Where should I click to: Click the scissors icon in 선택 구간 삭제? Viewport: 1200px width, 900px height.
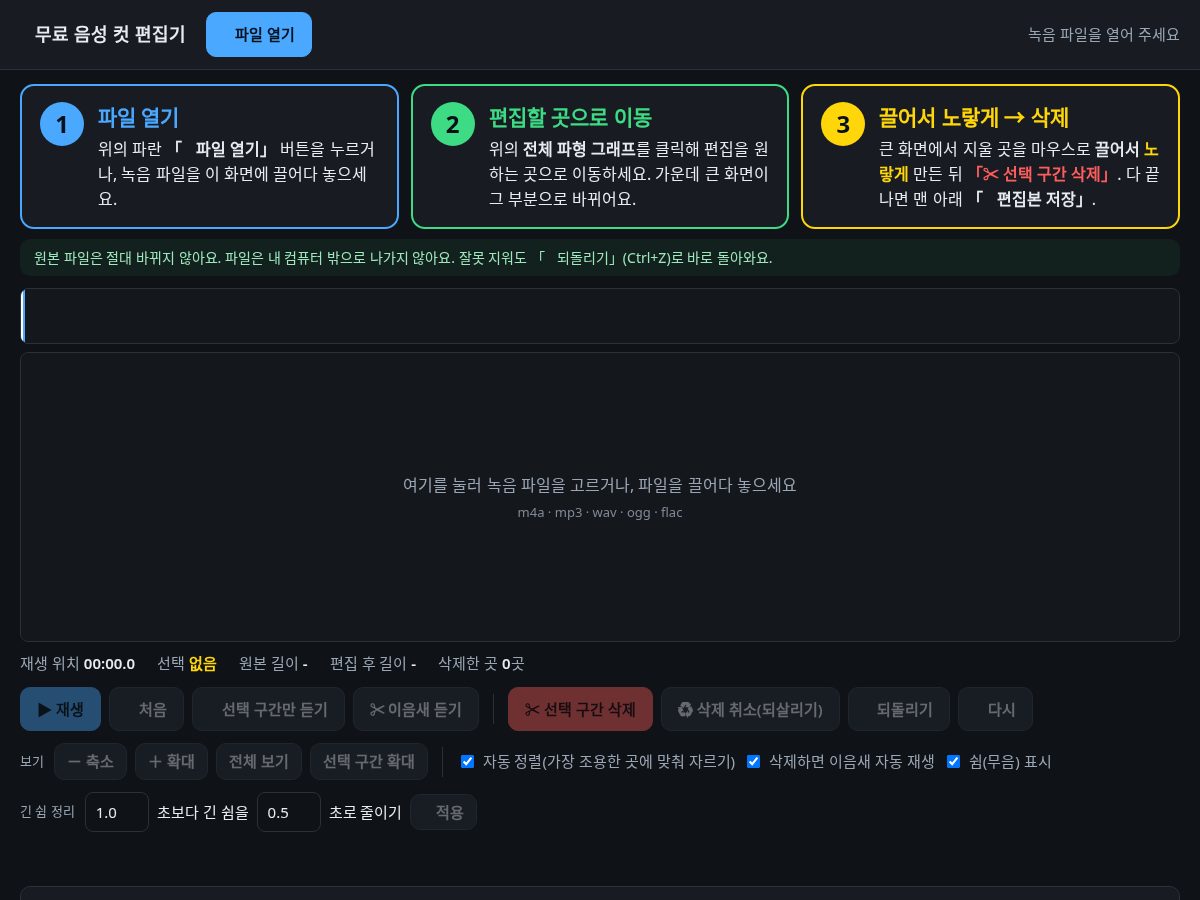(x=533, y=709)
